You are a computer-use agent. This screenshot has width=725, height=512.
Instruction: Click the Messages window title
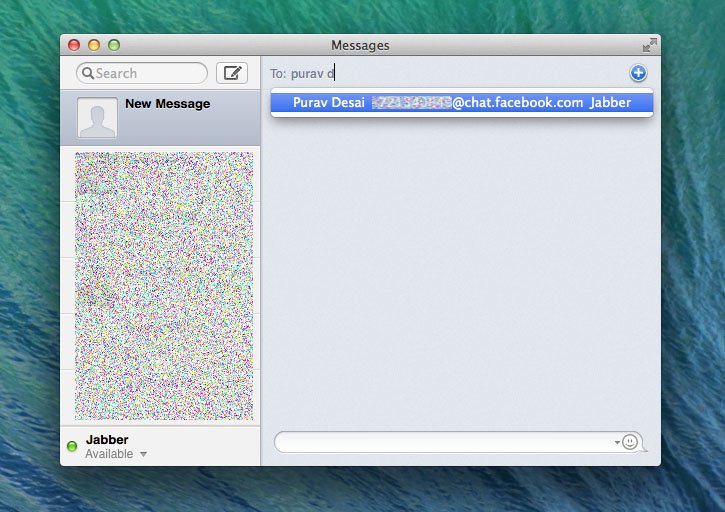[360, 45]
